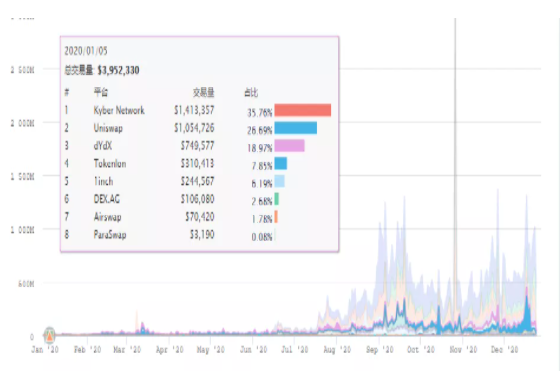Click the Aug '20 axis label
The width and height of the screenshot is (560, 371).
tap(337, 350)
